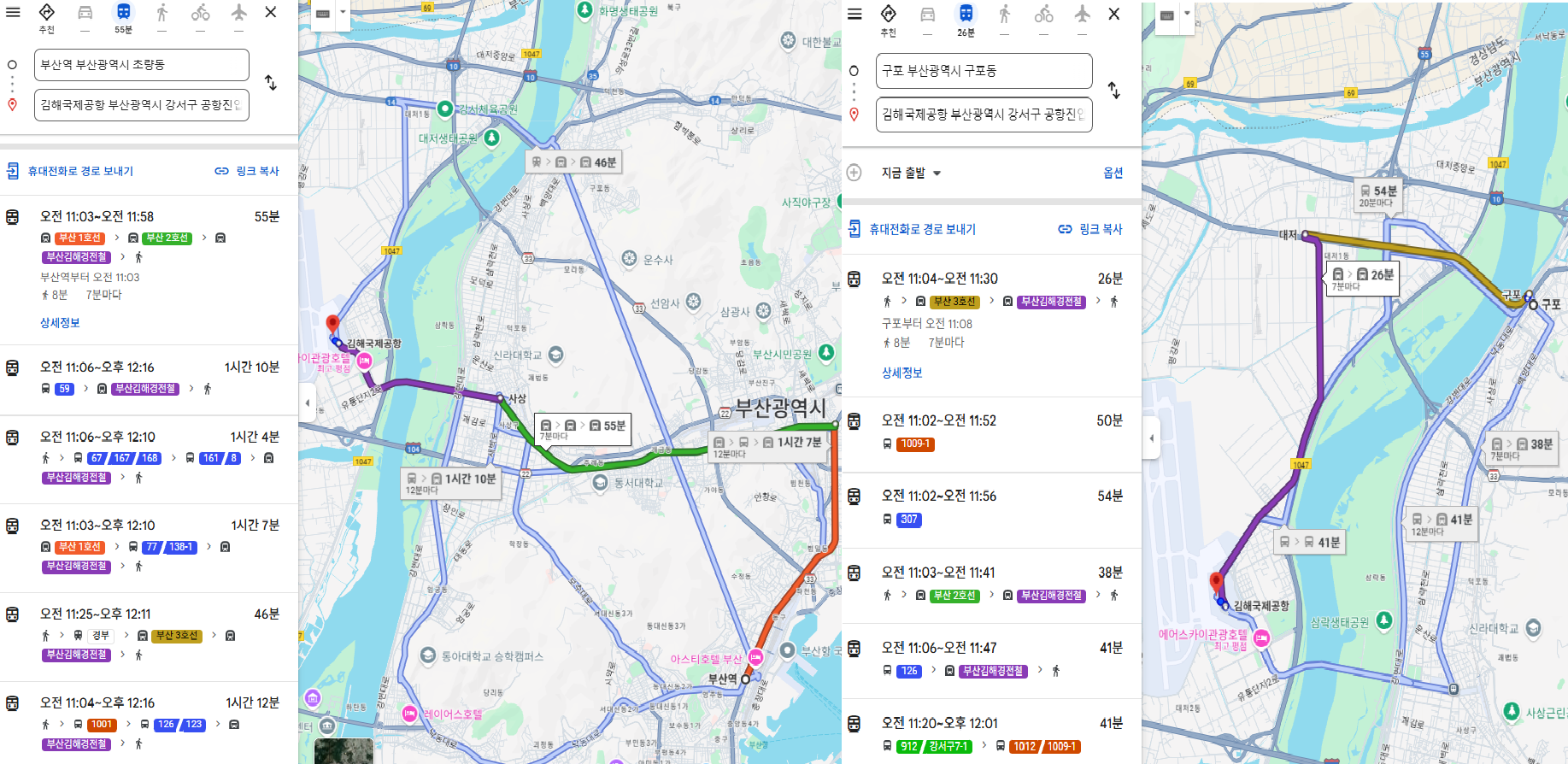
Task: Select the walking mode in left panel
Action: click(x=161, y=18)
